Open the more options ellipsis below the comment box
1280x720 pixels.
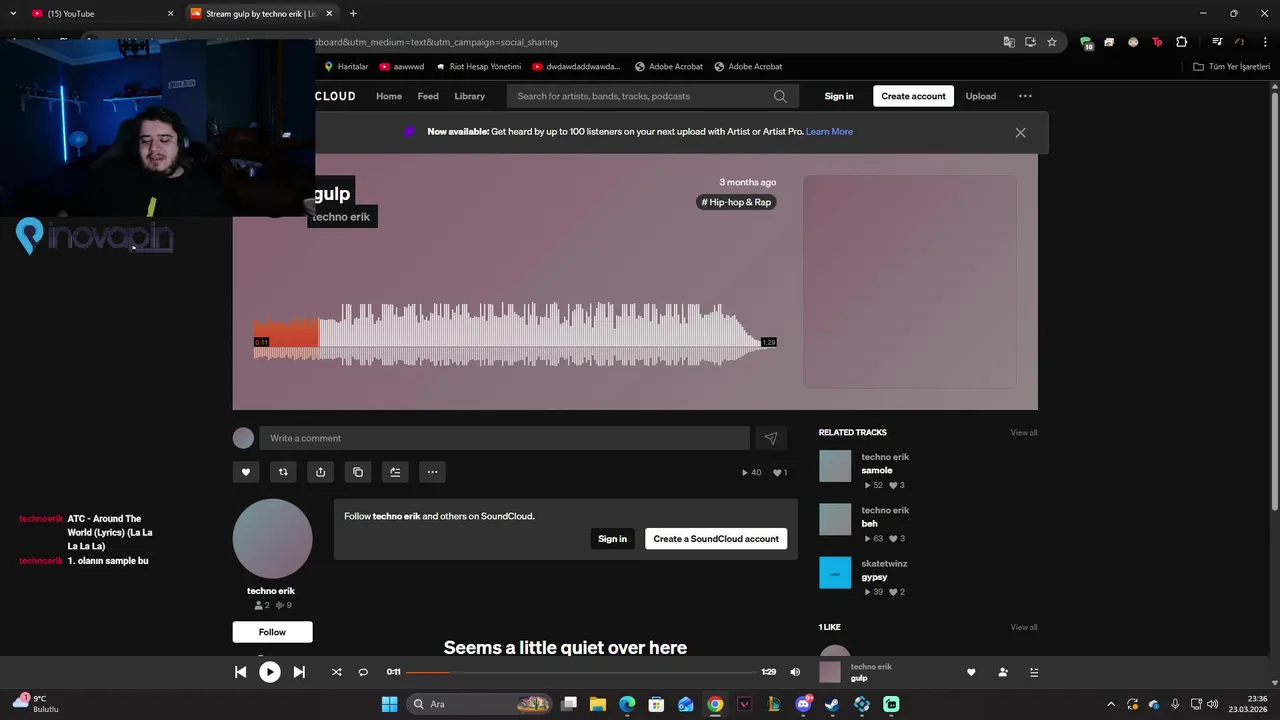(432, 472)
